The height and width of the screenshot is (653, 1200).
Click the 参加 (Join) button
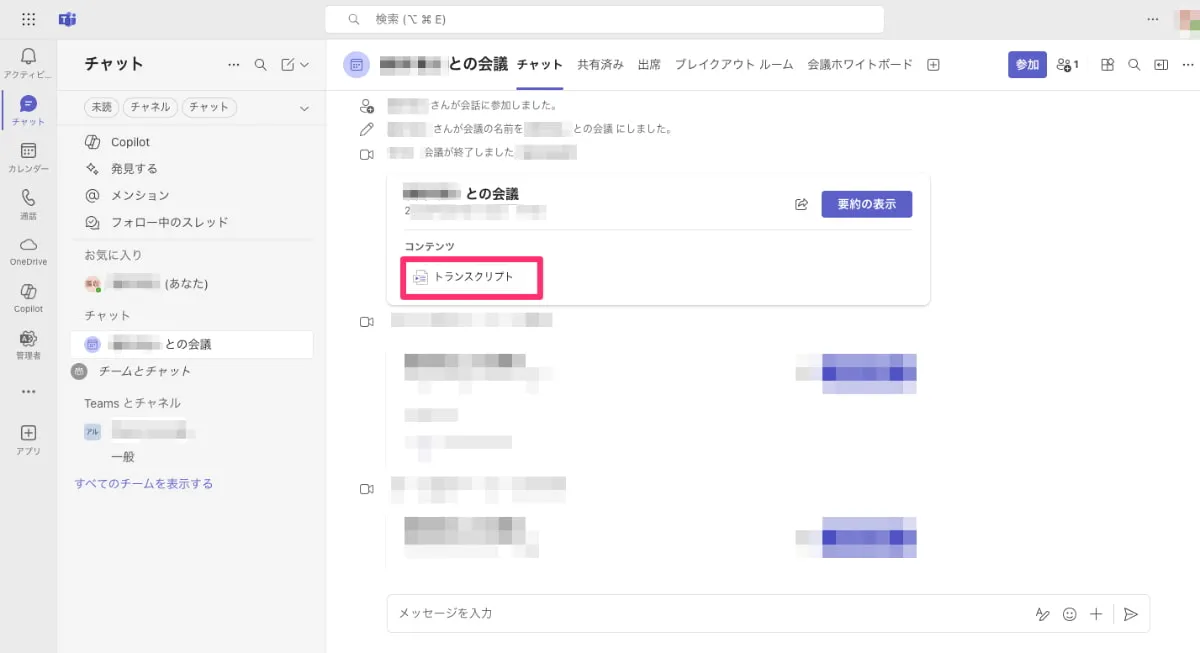point(1027,63)
